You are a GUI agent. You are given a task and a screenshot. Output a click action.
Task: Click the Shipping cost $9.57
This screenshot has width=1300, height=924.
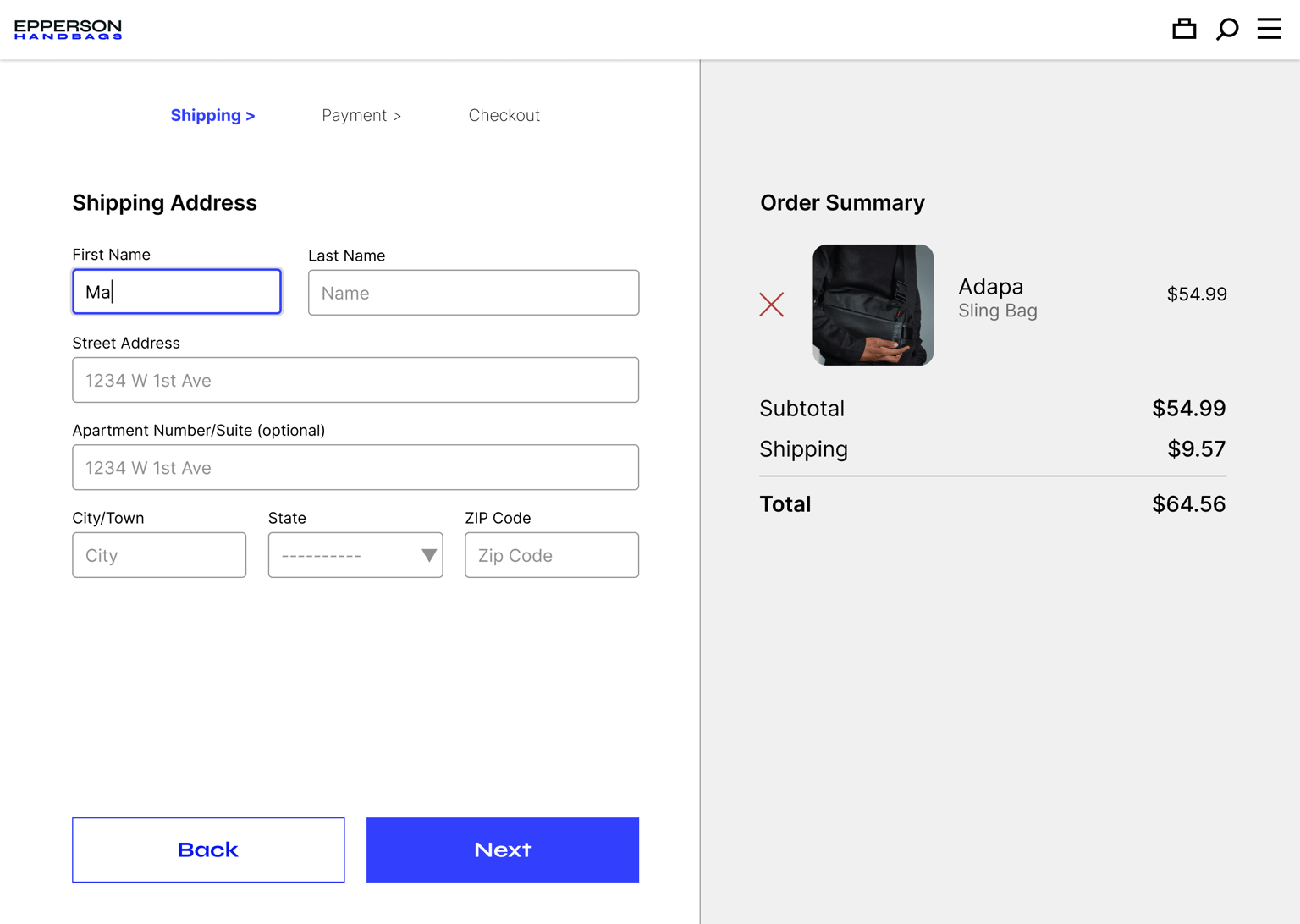coord(1196,448)
